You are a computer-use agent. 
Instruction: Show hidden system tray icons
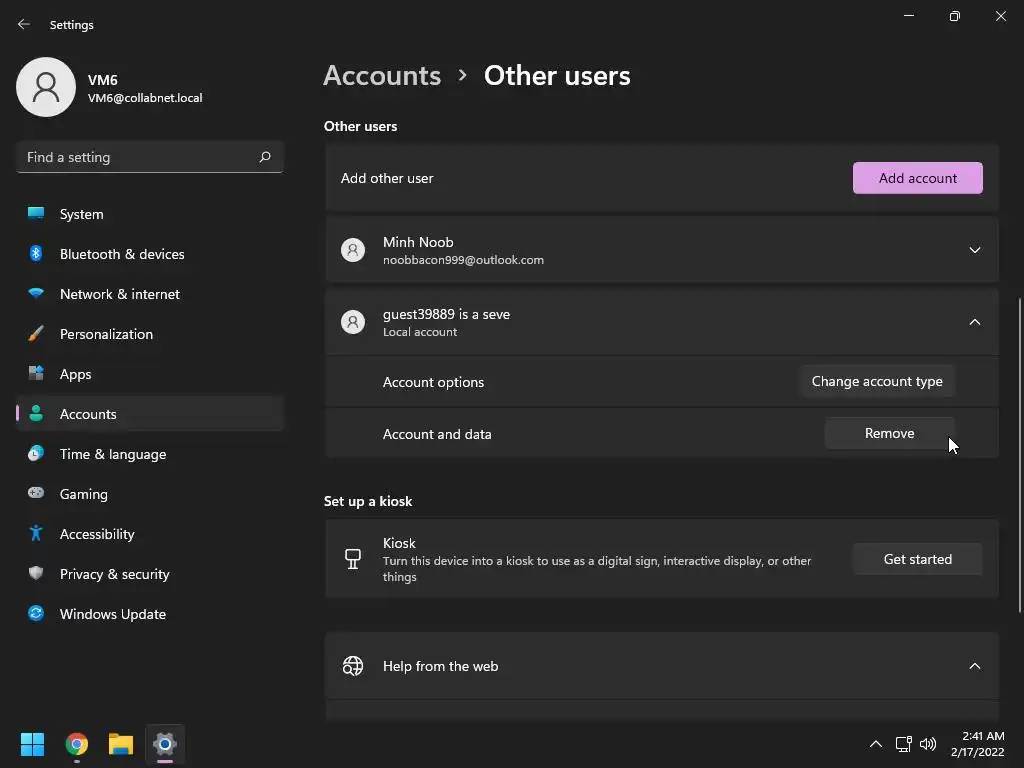876,744
